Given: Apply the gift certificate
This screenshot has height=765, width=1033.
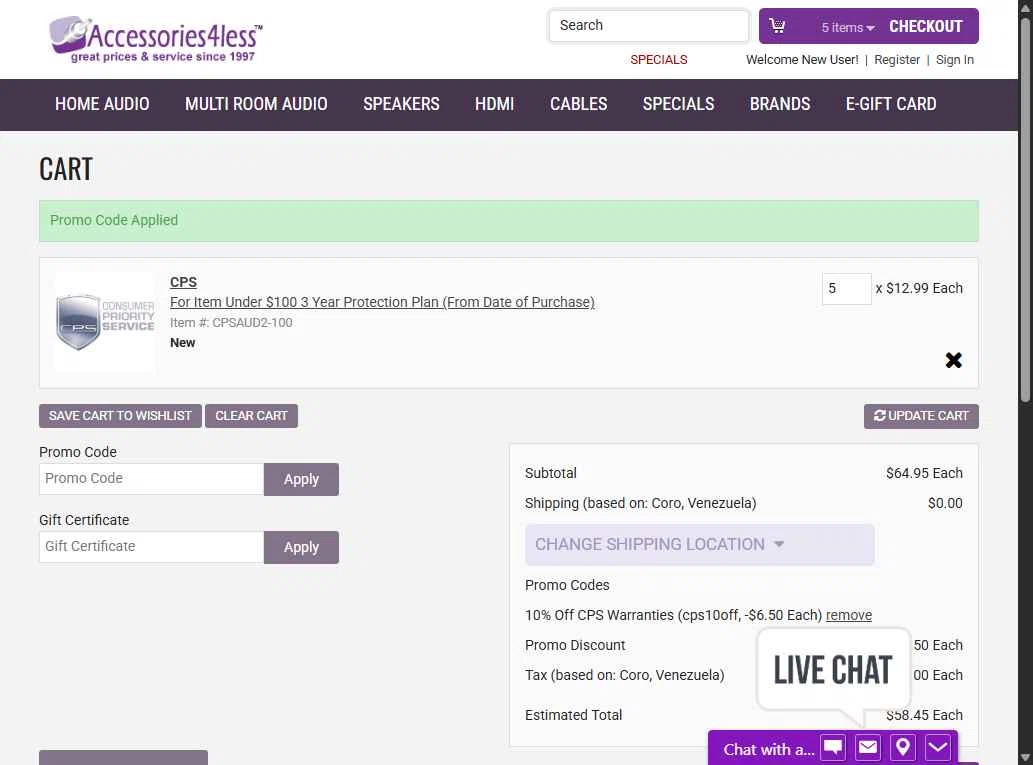Looking at the screenshot, I should click(x=301, y=547).
